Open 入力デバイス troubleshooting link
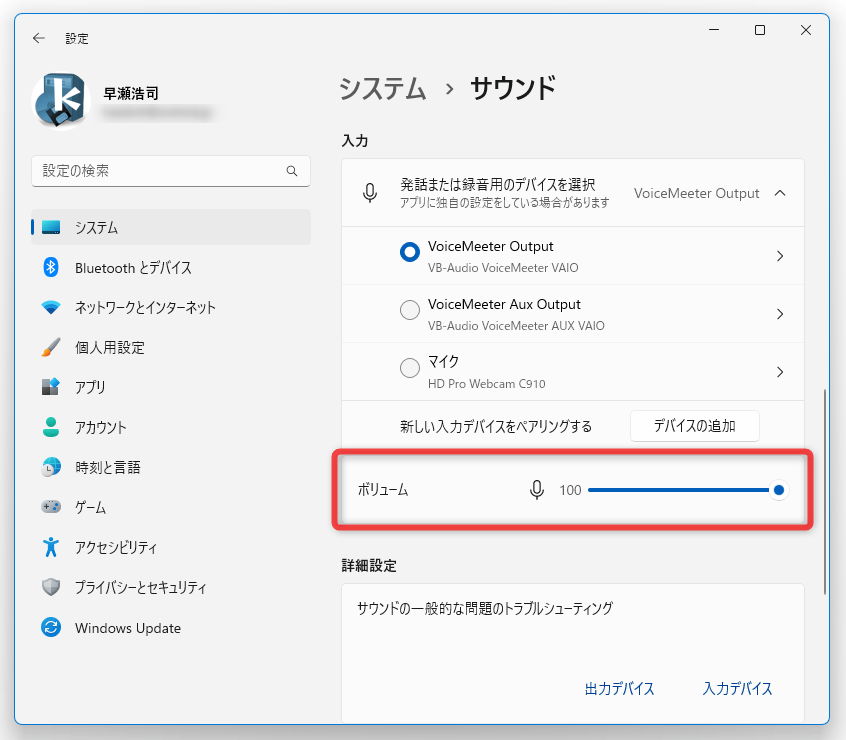The image size is (846, 740). [x=737, y=689]
